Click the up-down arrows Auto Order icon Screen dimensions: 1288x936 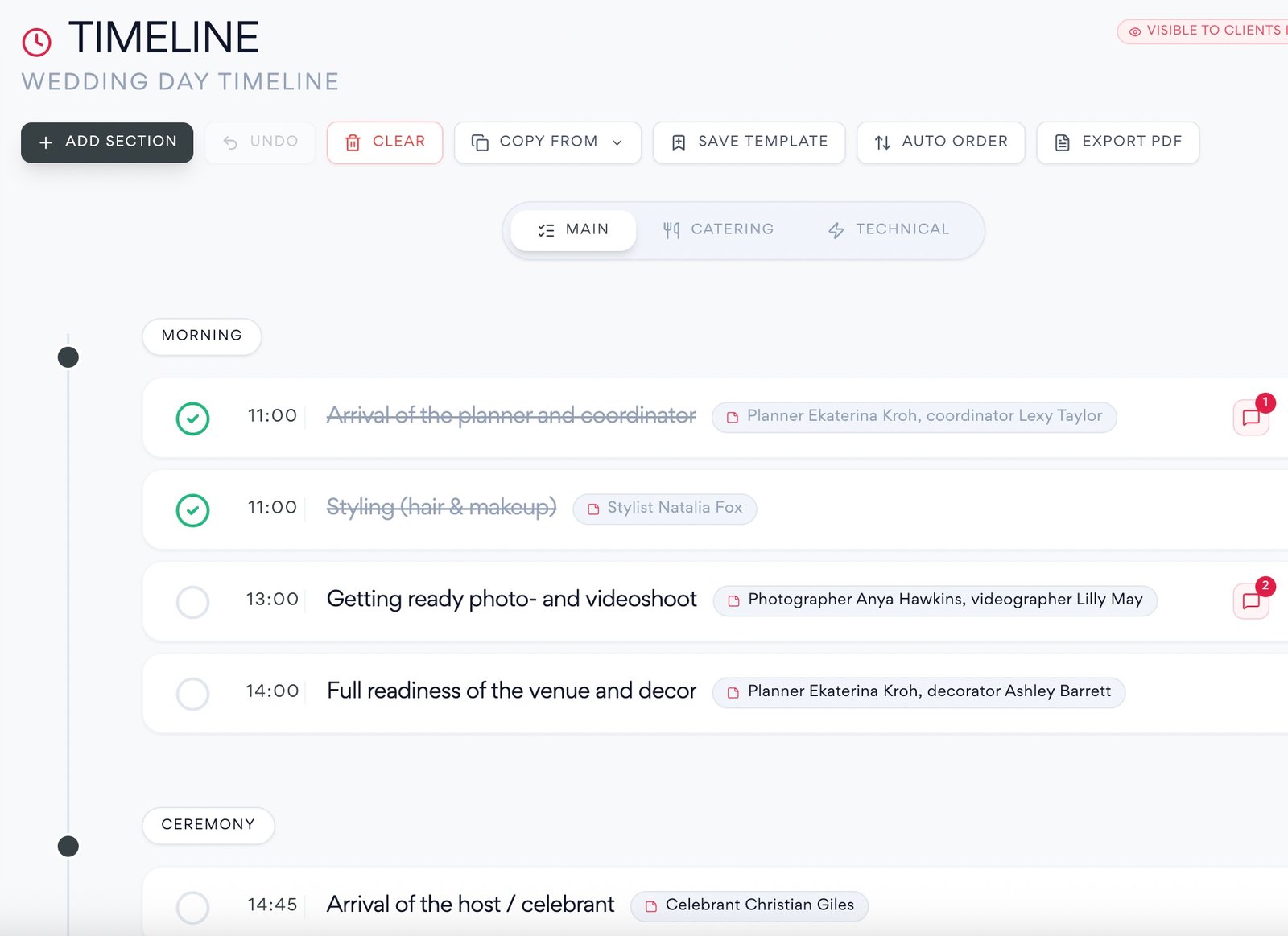coord(882,142)
